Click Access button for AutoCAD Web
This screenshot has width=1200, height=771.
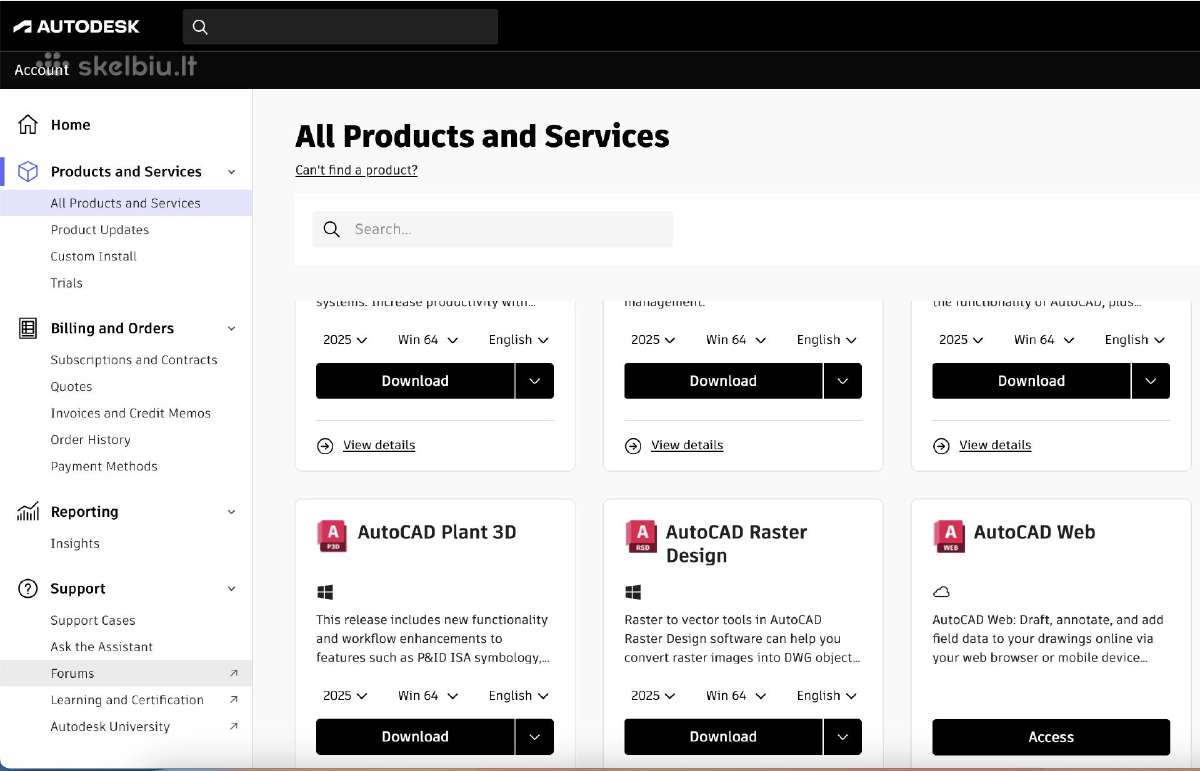1051,737
